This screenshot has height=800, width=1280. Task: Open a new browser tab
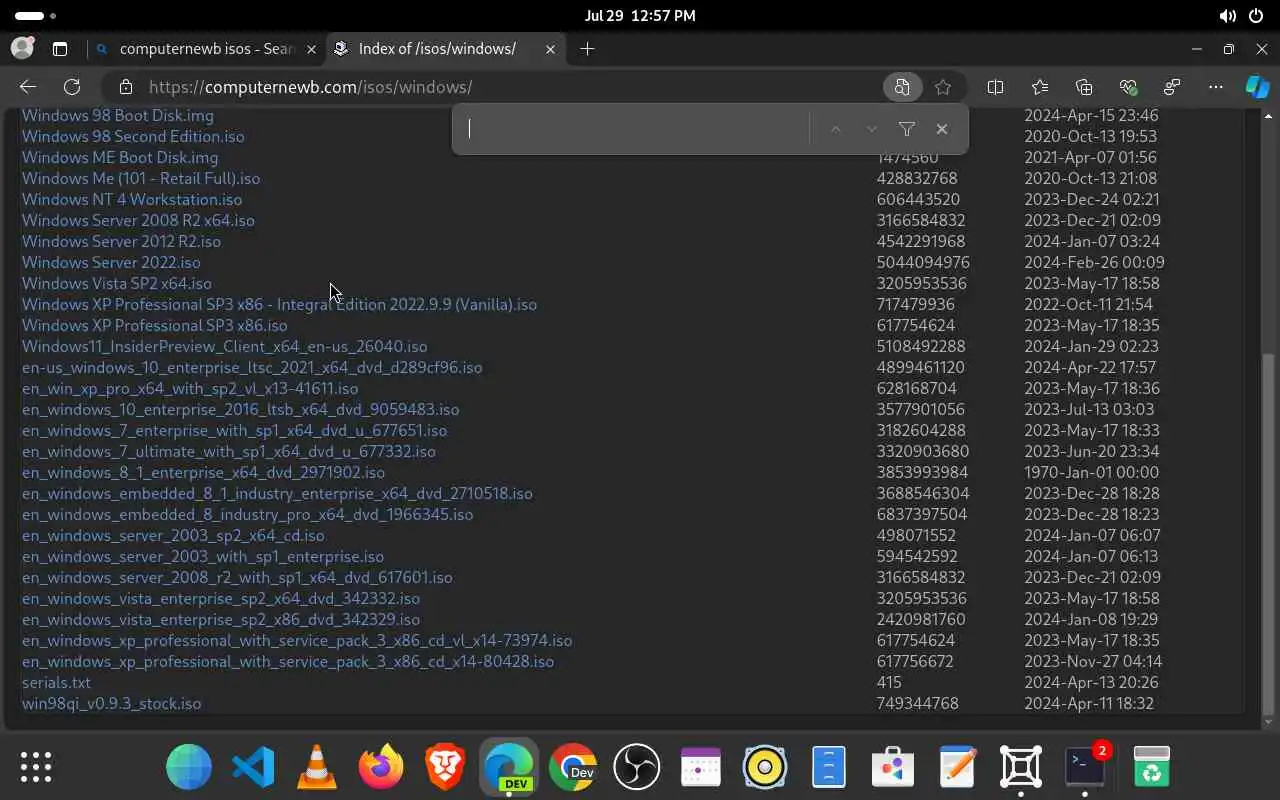(587, 48)
